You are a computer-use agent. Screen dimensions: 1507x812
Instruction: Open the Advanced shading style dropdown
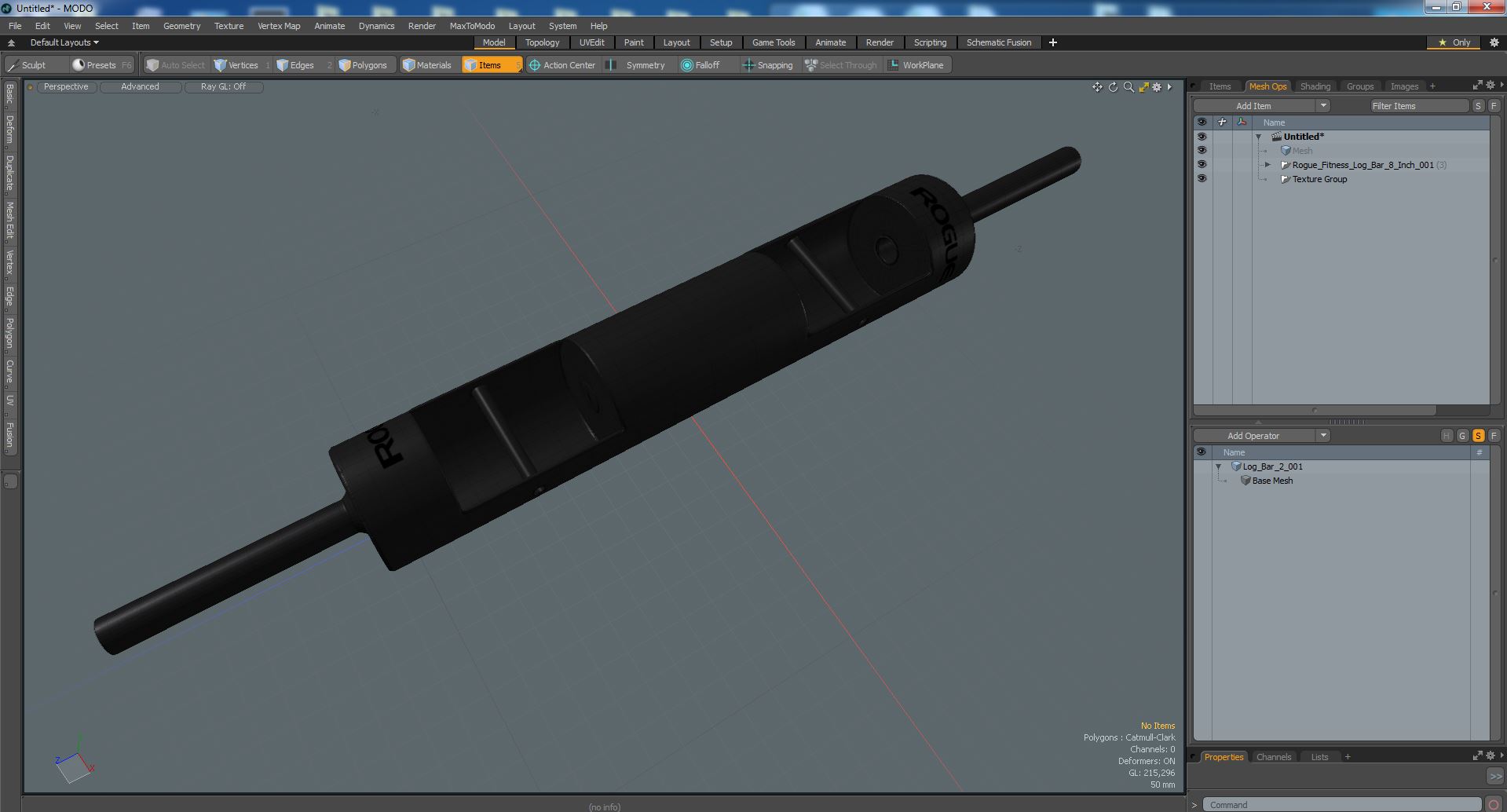[140, 87]
